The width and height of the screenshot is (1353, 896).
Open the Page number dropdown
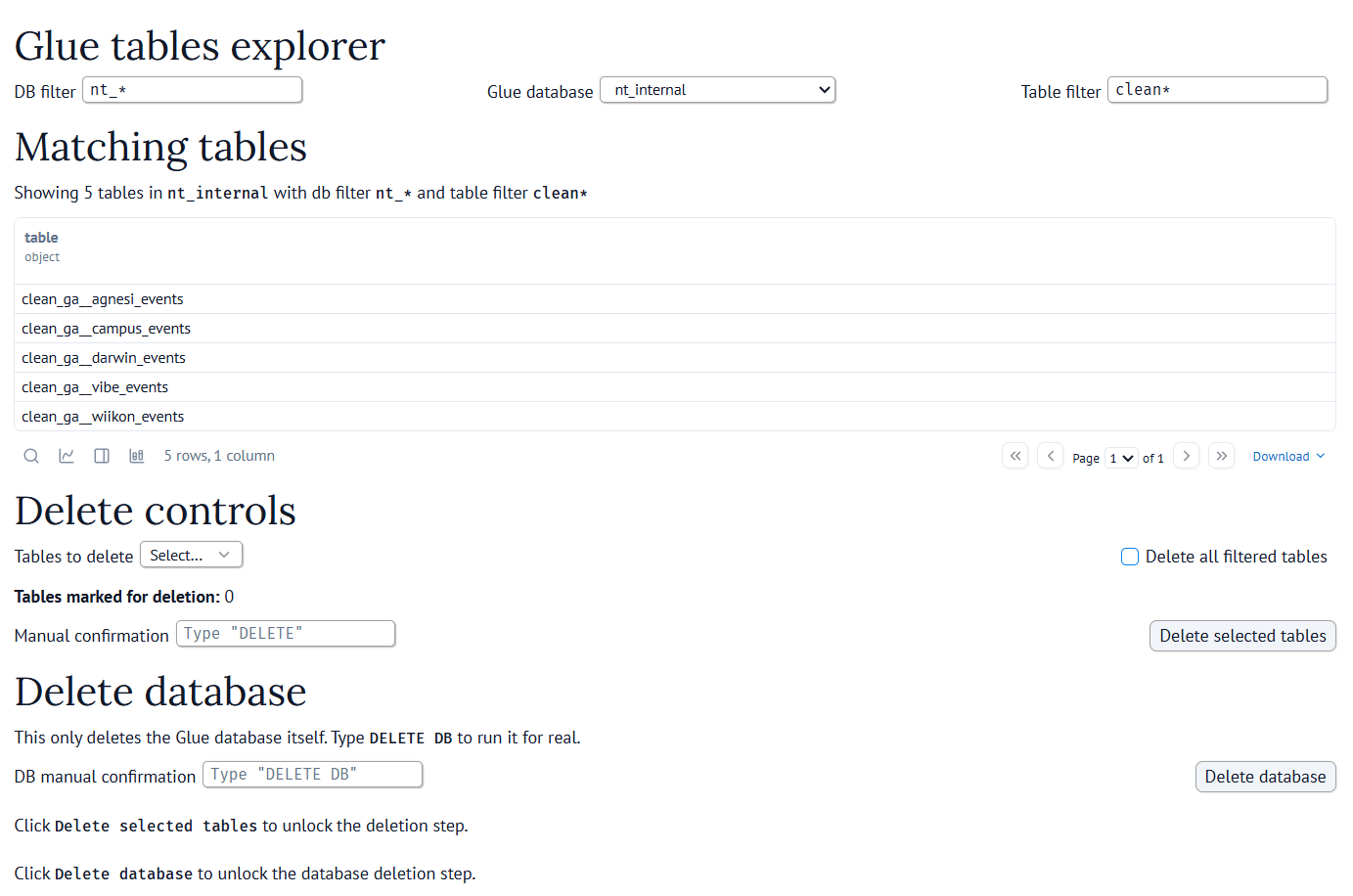[x=1121, y=457]
